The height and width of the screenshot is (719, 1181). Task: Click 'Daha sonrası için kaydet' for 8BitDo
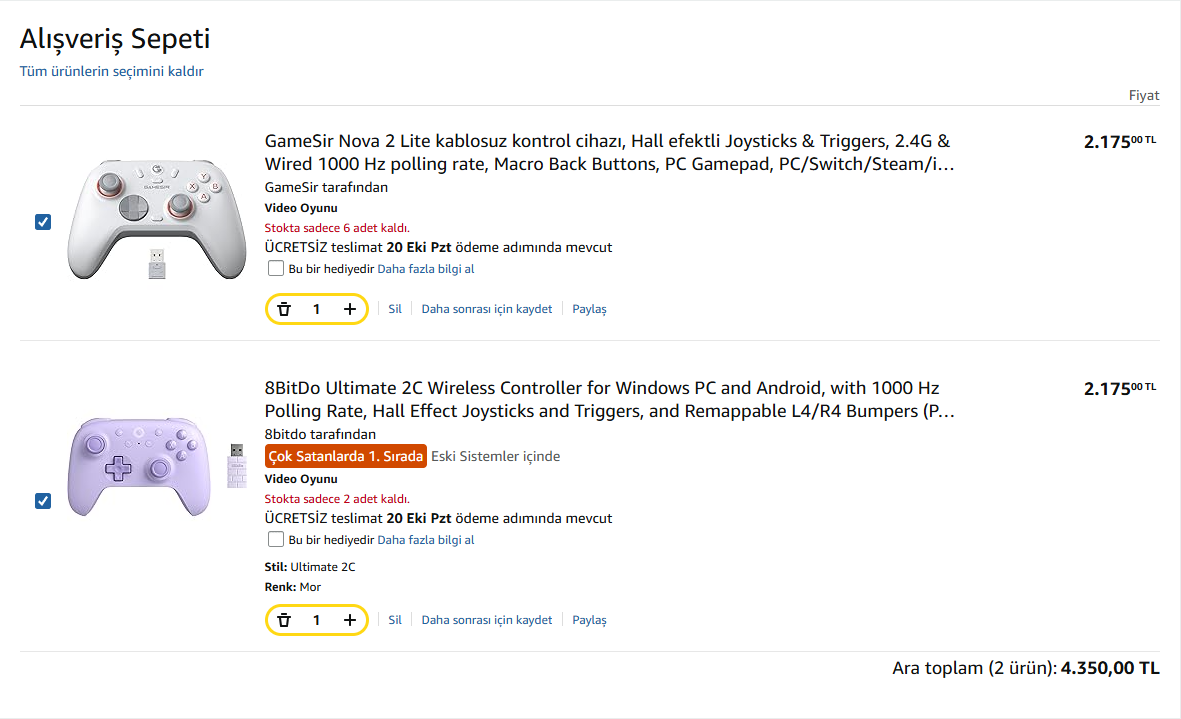click(x=486, y=620)
